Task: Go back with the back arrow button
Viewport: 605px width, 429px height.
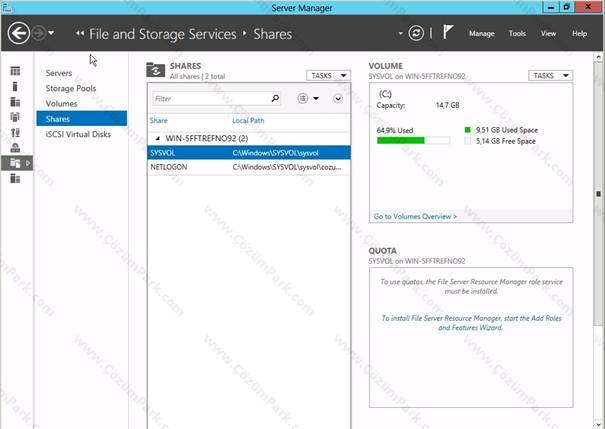Action: [x=18, y=33]
